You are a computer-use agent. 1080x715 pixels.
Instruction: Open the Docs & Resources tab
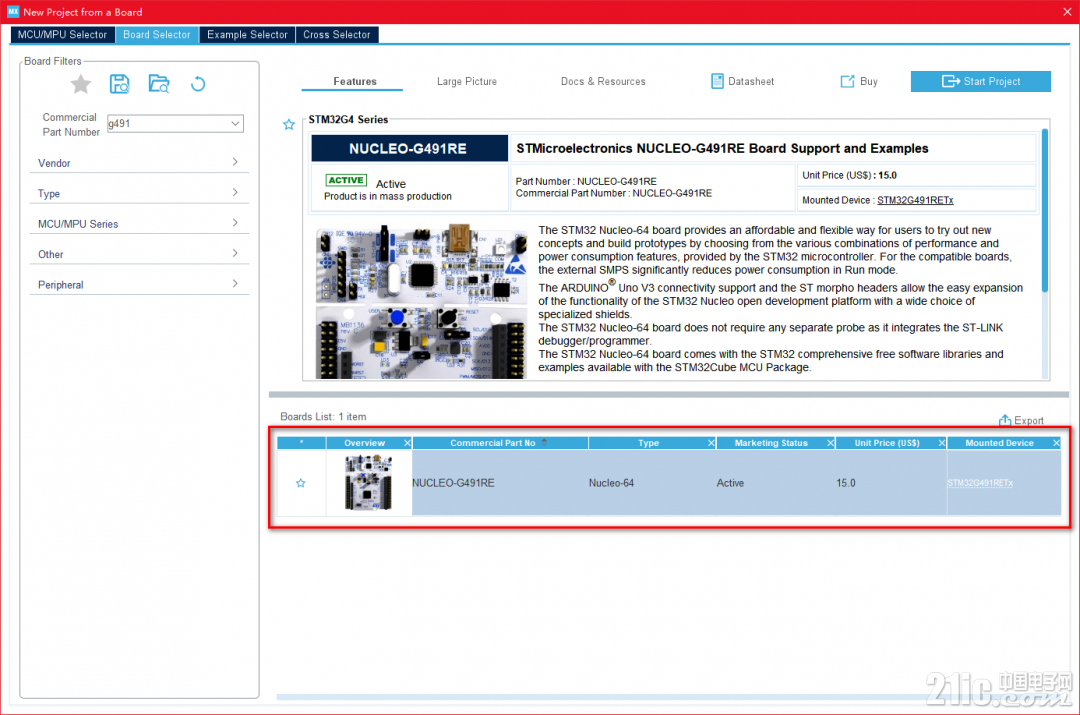(x=603, y=81)
